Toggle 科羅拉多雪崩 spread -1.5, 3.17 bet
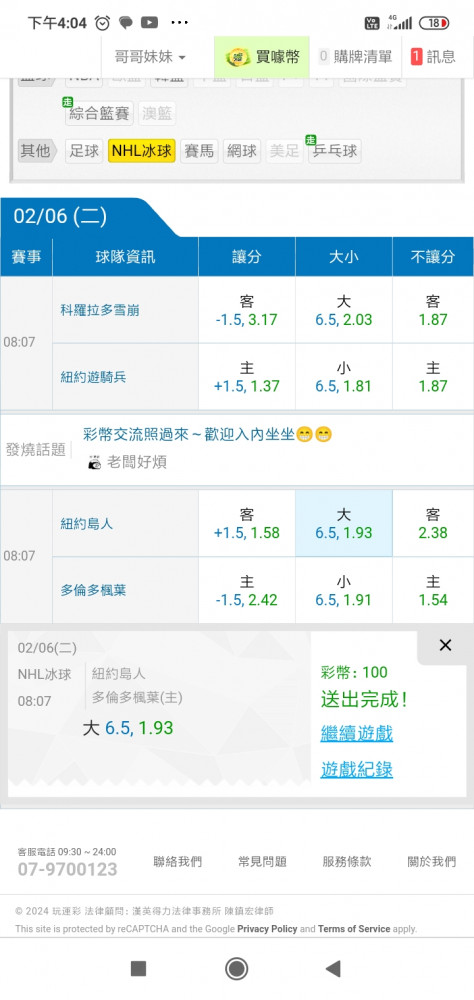This screenshot has height=1000, width=474. [x=247, y=311]
